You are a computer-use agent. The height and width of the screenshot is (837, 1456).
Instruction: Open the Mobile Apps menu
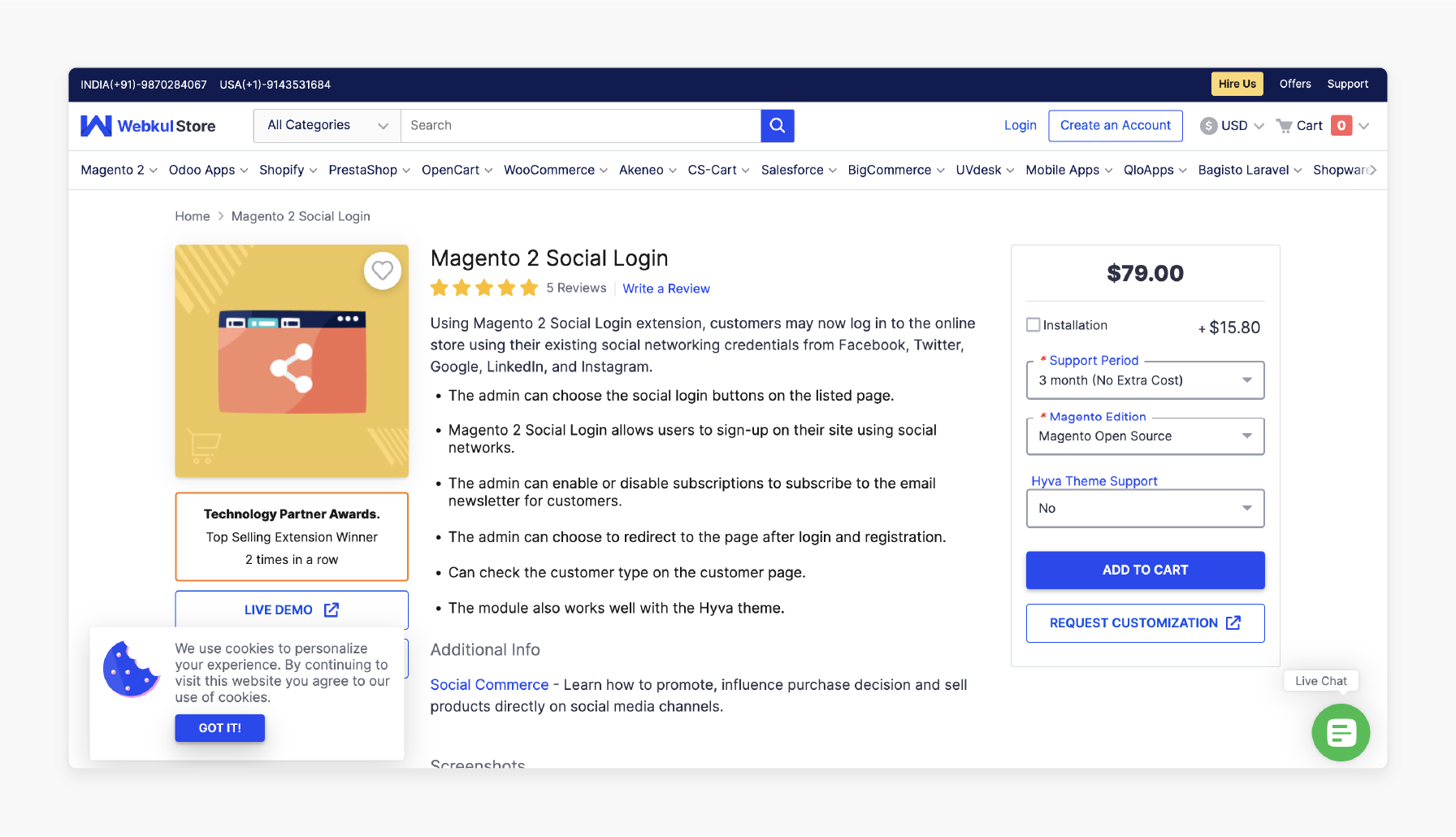[x=1069, y=170]
